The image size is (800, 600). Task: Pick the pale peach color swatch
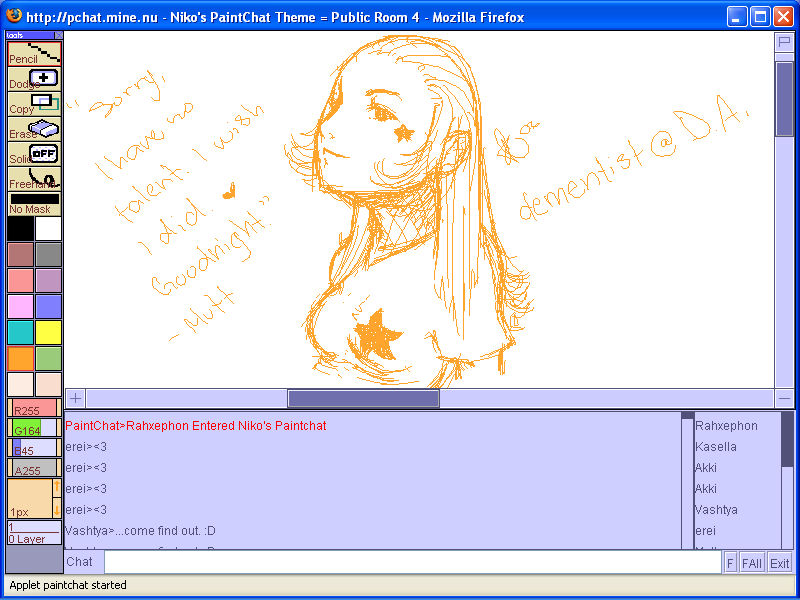coord(48,385)
